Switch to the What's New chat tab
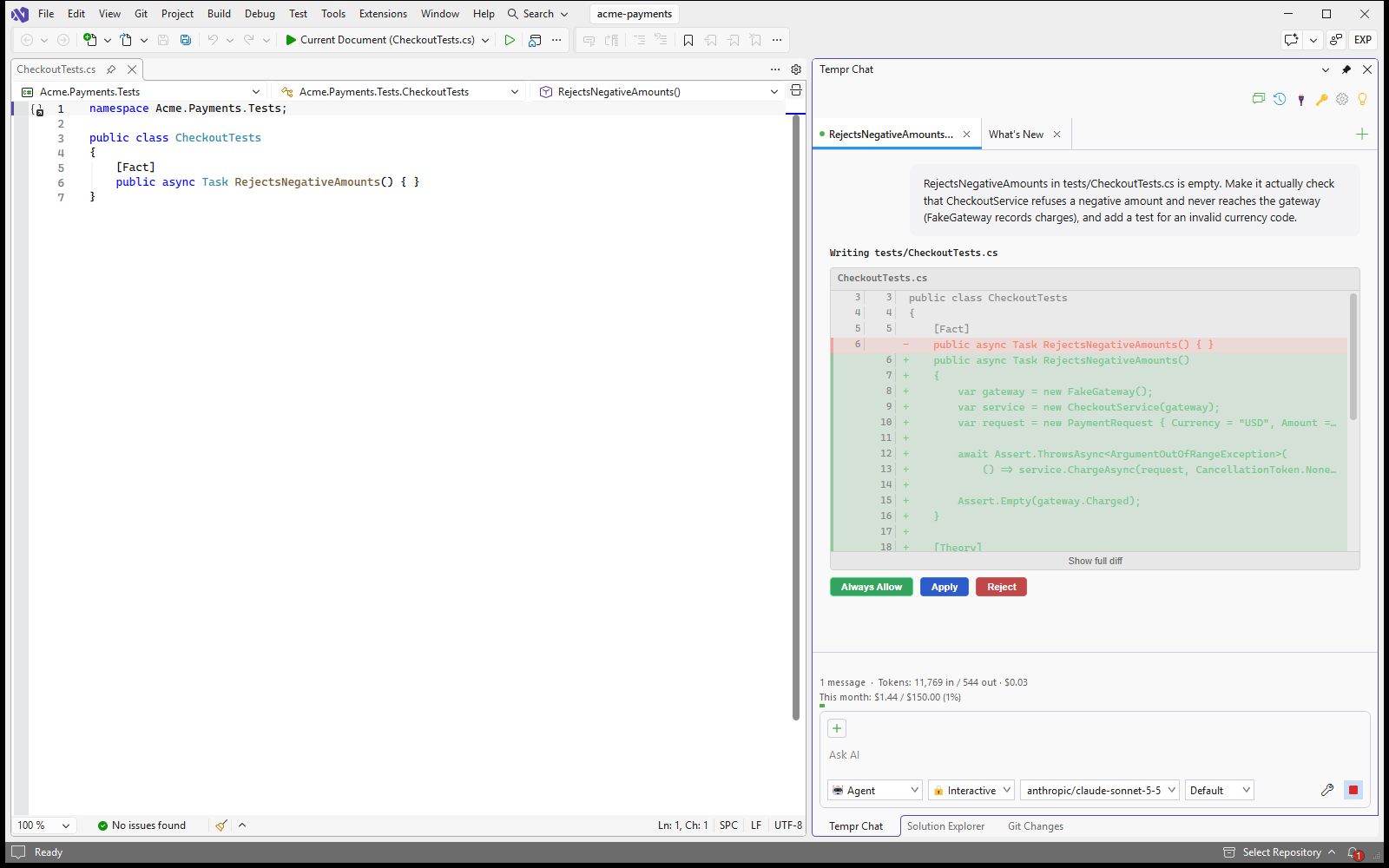 click(x=1016, y=135)
